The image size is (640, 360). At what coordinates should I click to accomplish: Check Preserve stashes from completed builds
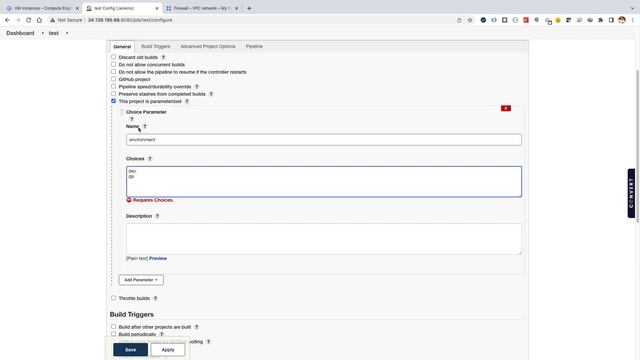[113, 94]
